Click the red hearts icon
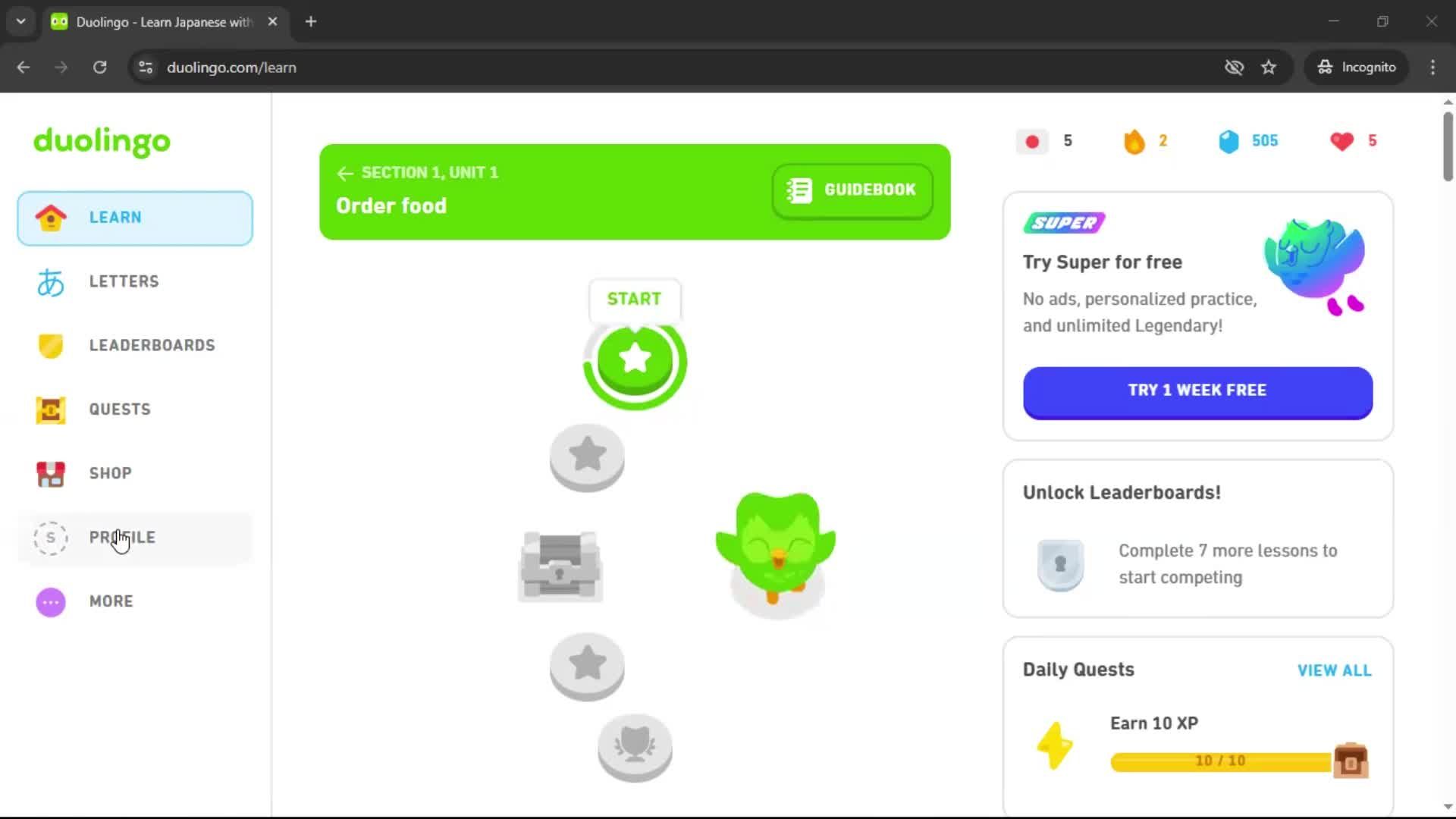The width and height of the screenshot is (1456, 819). tap(1341, 141)
